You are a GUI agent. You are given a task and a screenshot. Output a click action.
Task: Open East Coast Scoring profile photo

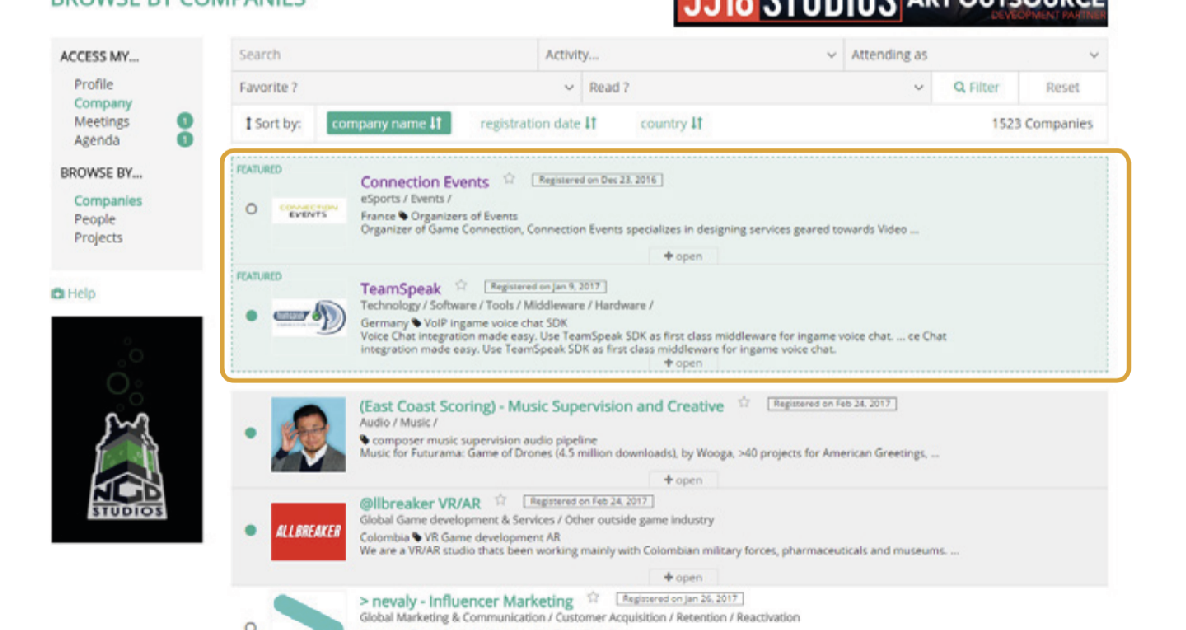309,435
